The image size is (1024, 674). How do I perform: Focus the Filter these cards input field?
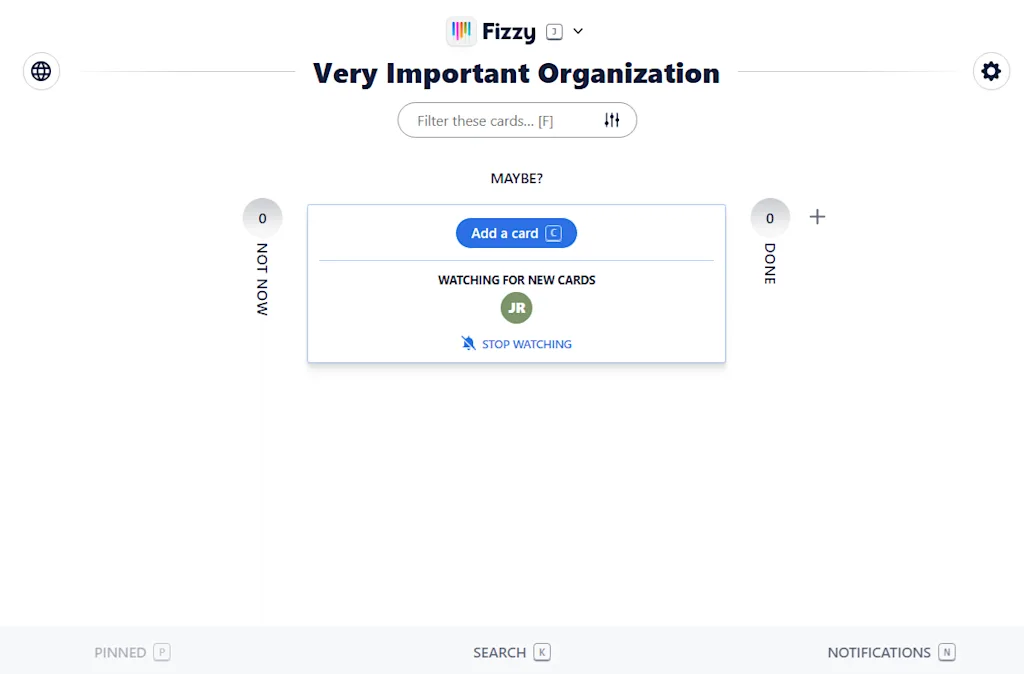(495, 121)
